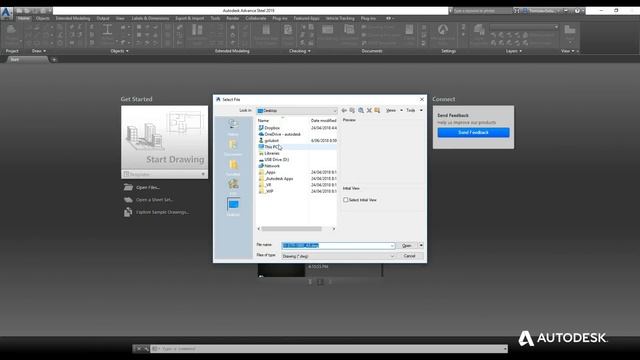
Task: Click the arrow beside the Open button
Action: (421, 245)
